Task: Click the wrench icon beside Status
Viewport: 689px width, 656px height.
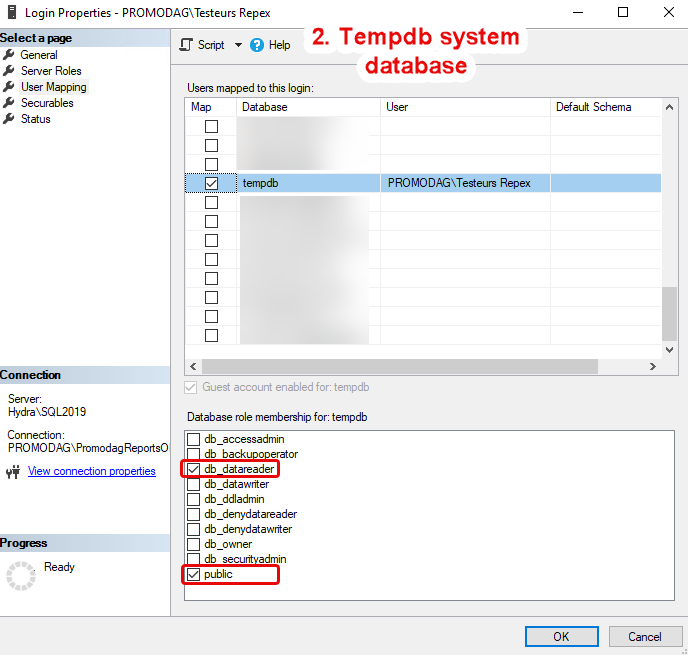Action: click(x=9, y=119)
